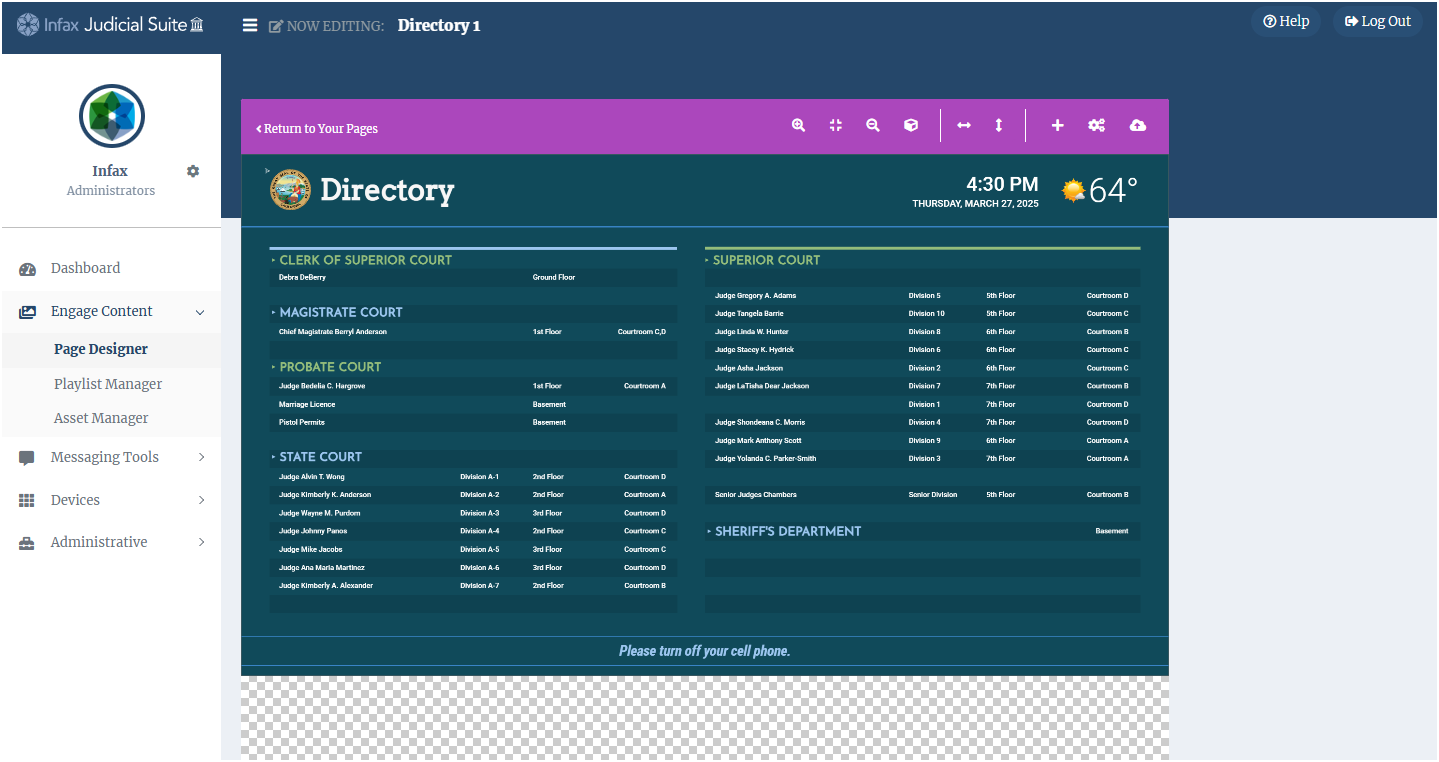Expand the Messaging Tools menu

111,457
